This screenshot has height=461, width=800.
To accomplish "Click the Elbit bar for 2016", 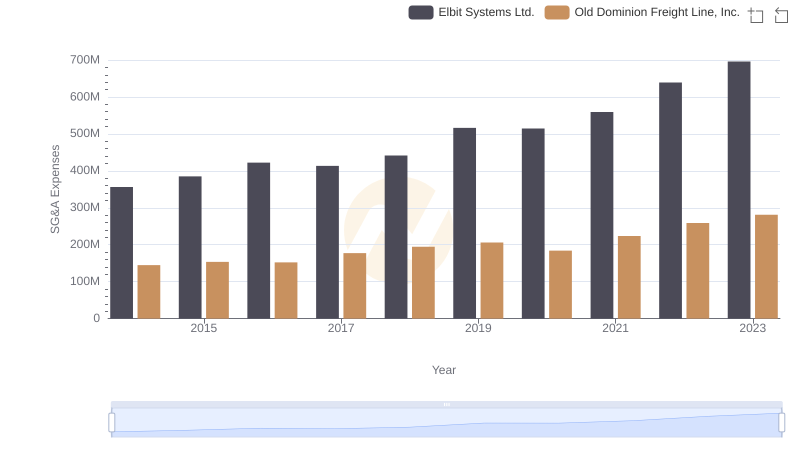I will pyautogui.click(x=259, y=241).
